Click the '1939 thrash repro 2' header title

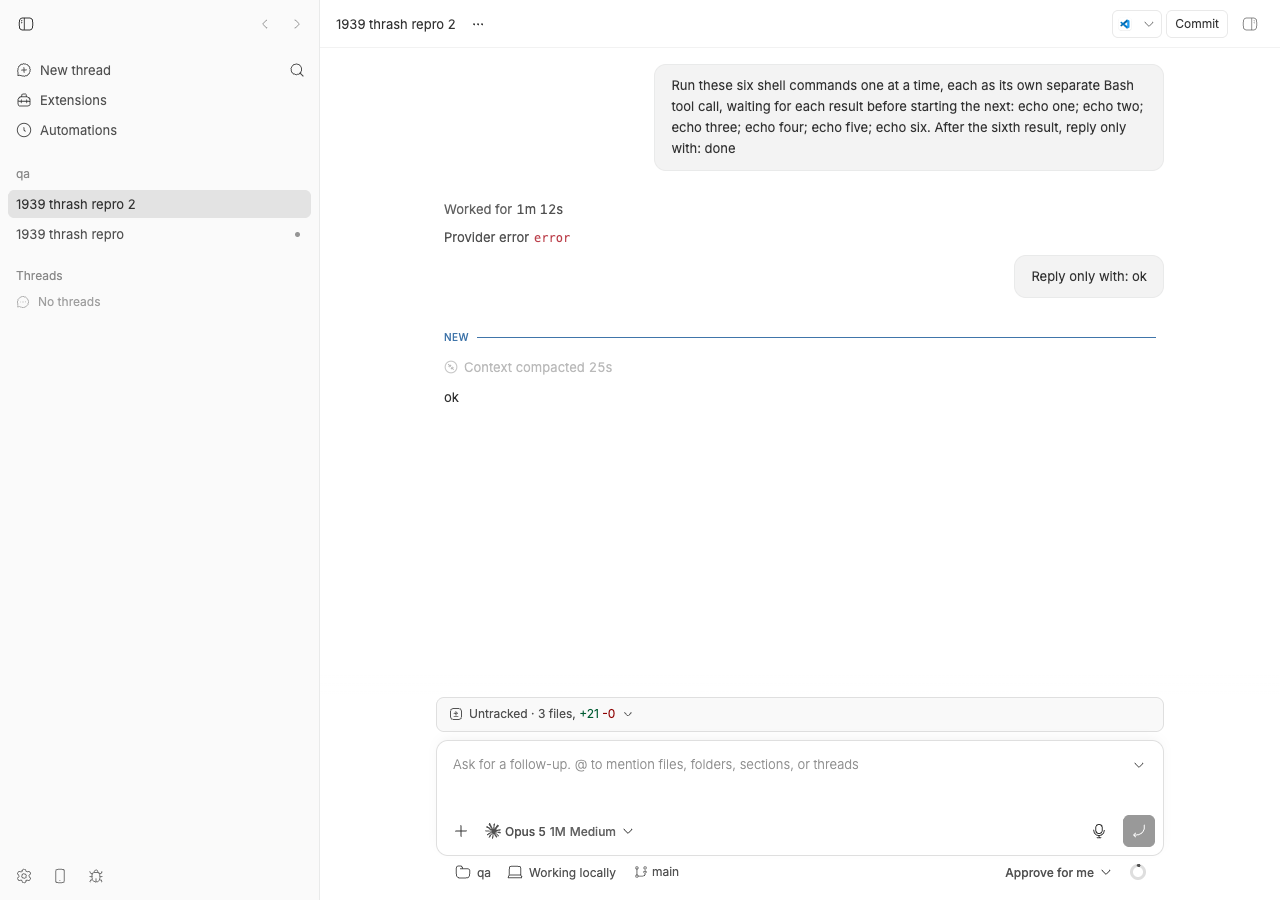click(396, 24)
